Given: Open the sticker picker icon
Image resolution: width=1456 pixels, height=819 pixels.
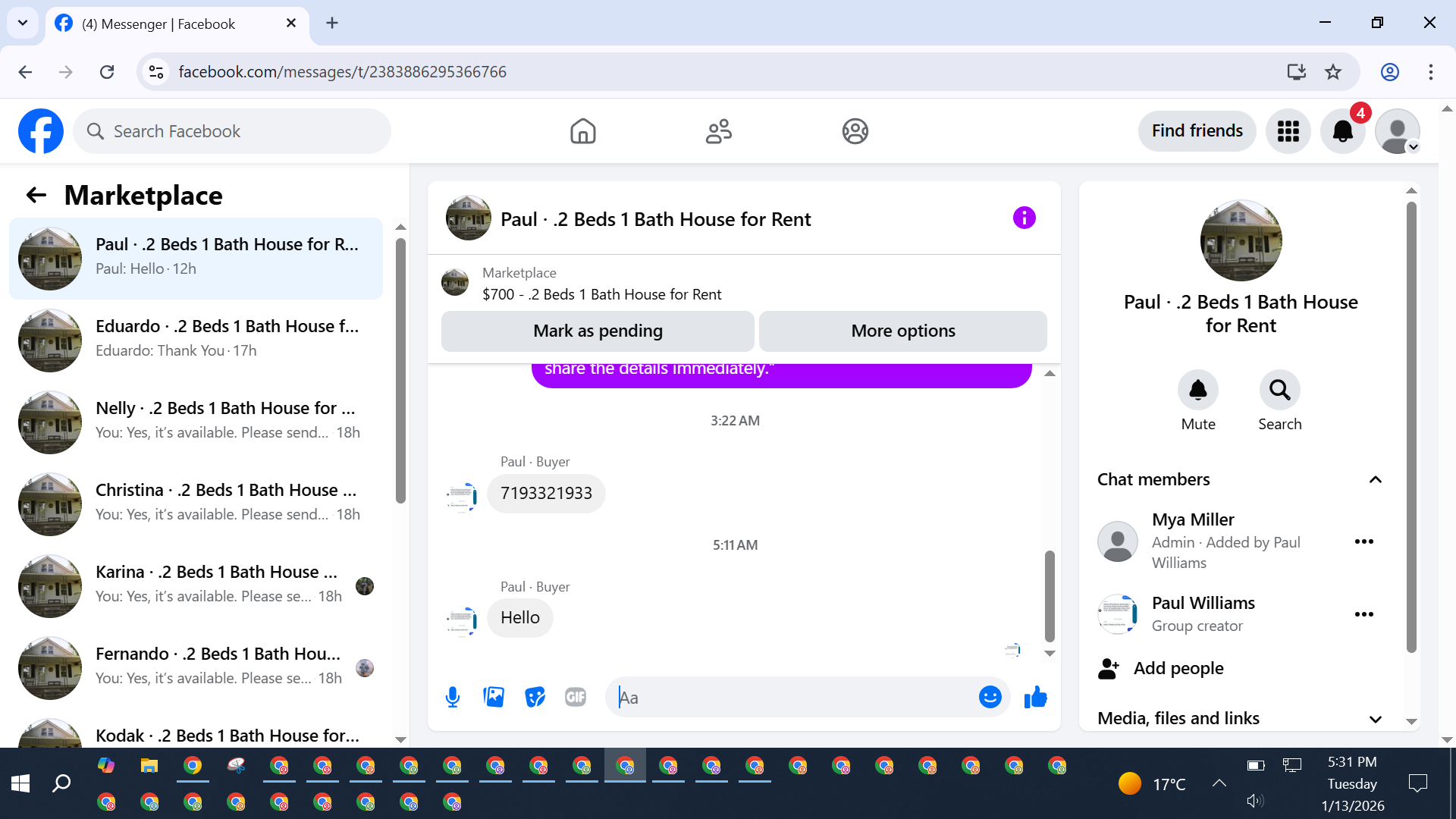Looking at the screenshot, I should click(x=535, y=697).
